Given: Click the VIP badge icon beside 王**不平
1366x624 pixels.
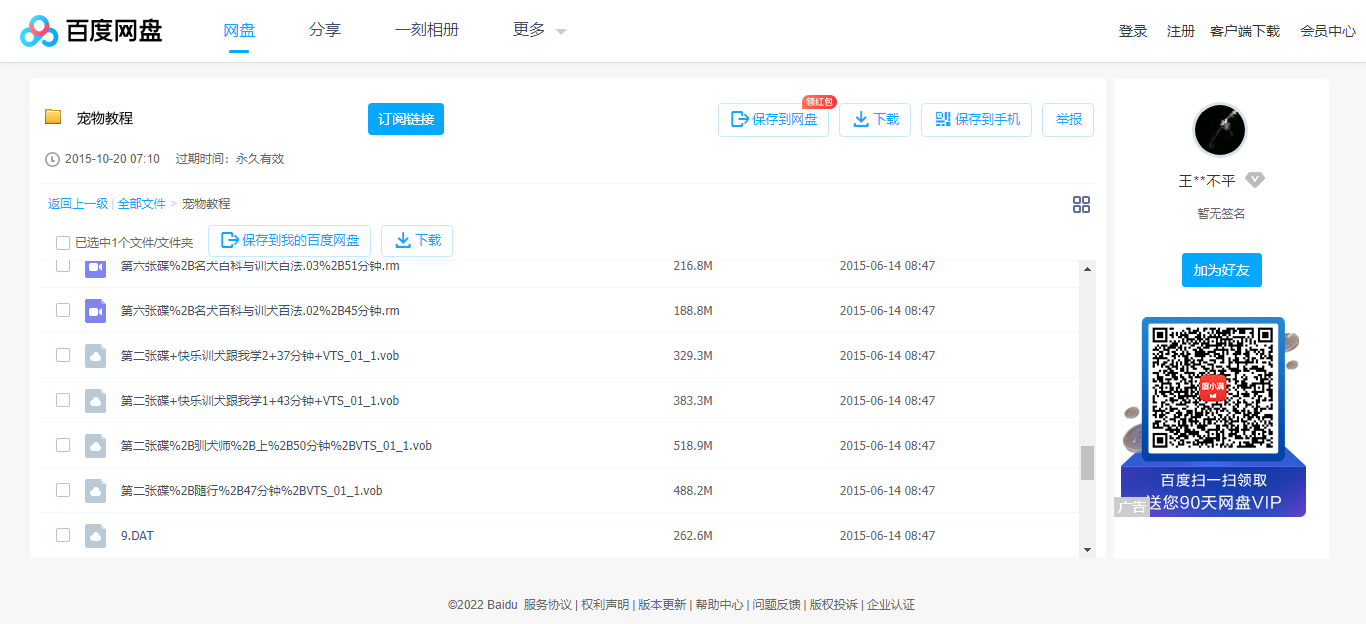Looking at the screenshot, I should [1254, 179].
